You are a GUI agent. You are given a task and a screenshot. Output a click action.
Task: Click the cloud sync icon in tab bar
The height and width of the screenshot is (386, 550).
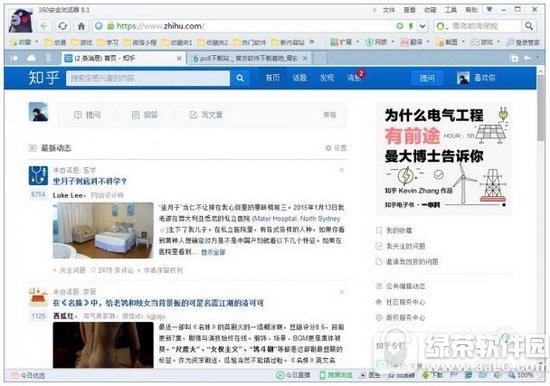[31, 58]
